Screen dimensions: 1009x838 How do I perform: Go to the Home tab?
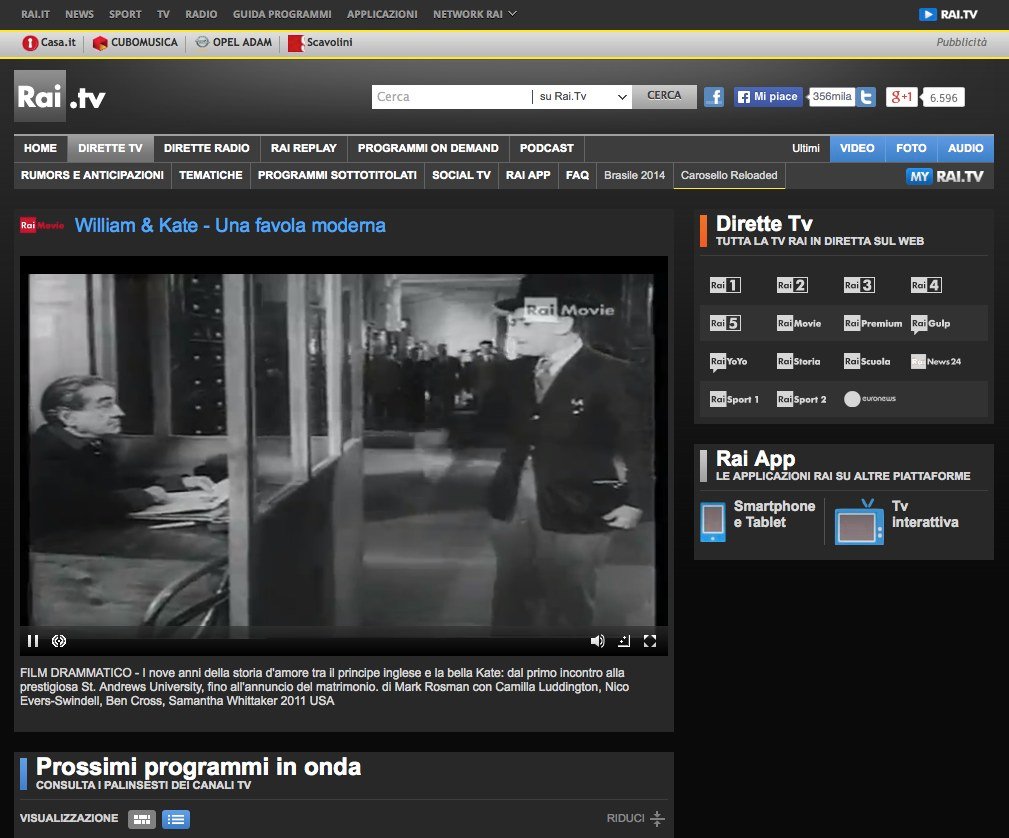(x=41, y=149)
